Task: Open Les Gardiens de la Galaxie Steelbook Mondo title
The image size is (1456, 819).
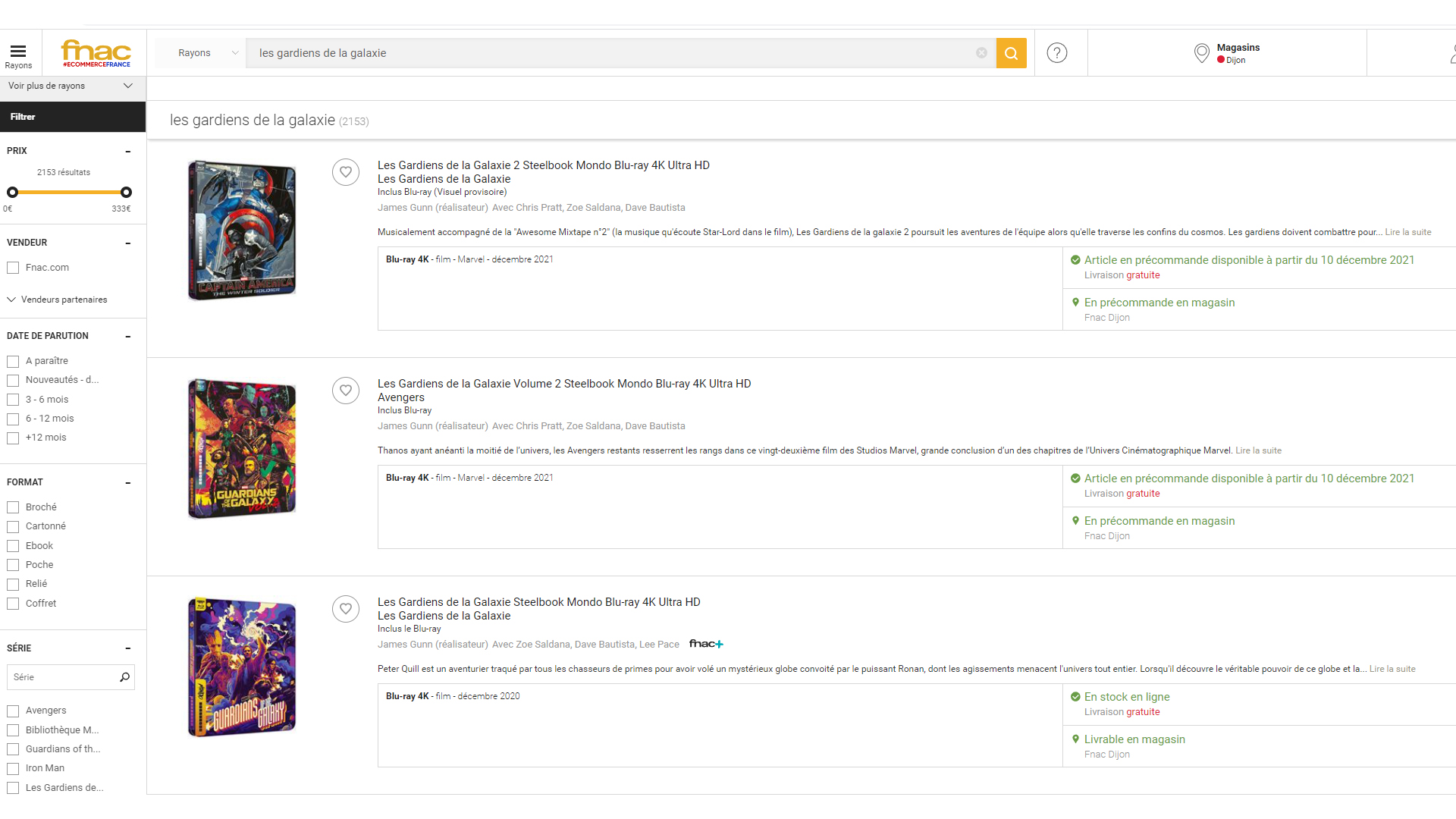Action: click(538, 602)
